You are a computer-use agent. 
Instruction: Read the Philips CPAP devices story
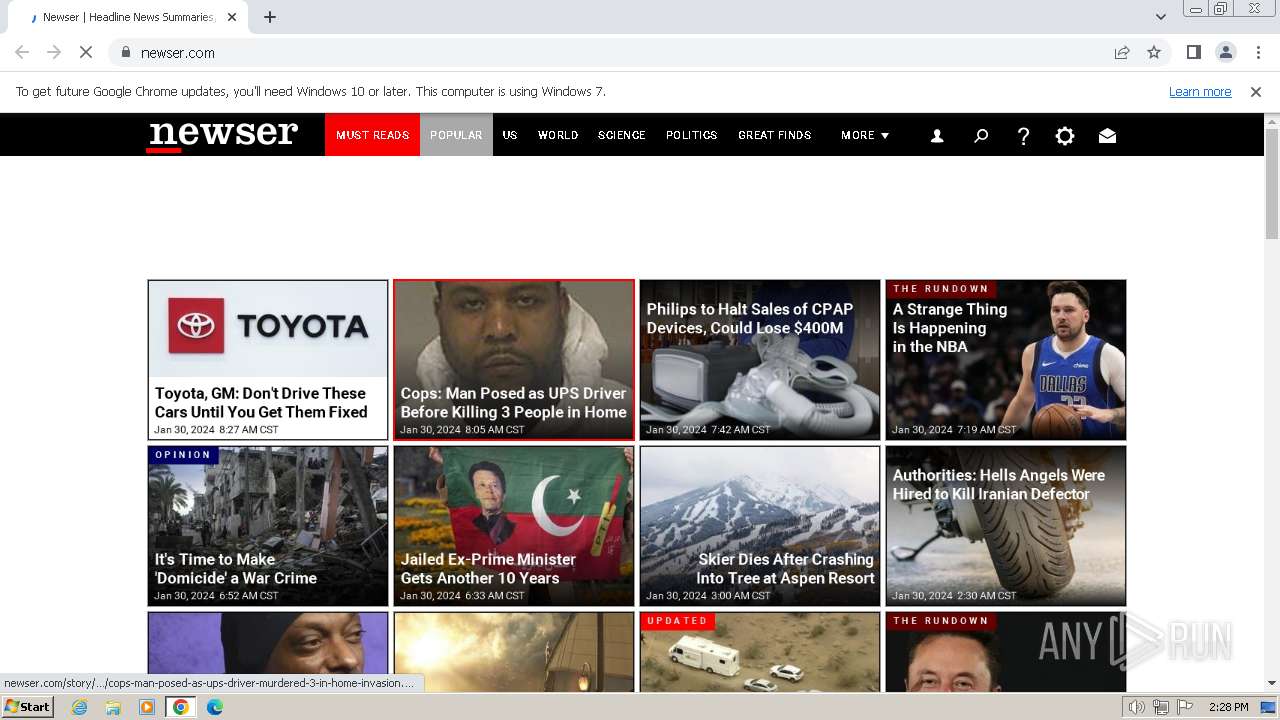tap(760, 360)
